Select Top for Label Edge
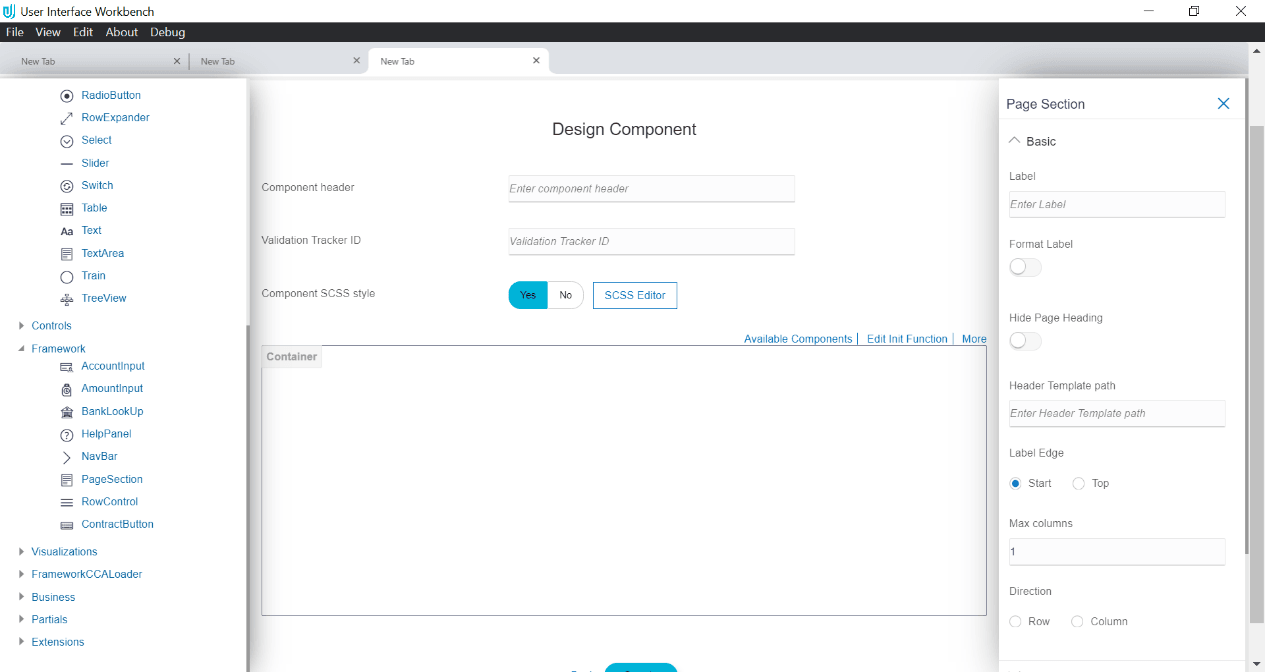The width and height of the screenshot is (1265, 672). click(x=1077, y=483)
